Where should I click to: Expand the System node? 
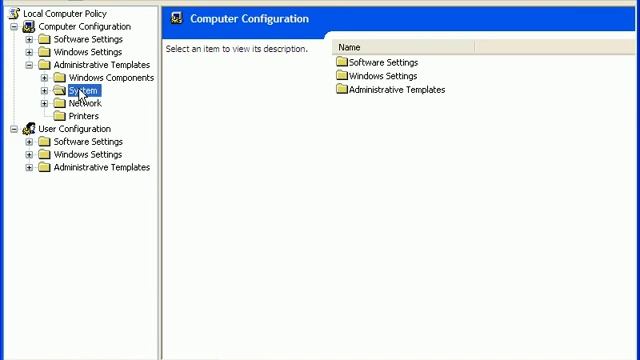44,91
